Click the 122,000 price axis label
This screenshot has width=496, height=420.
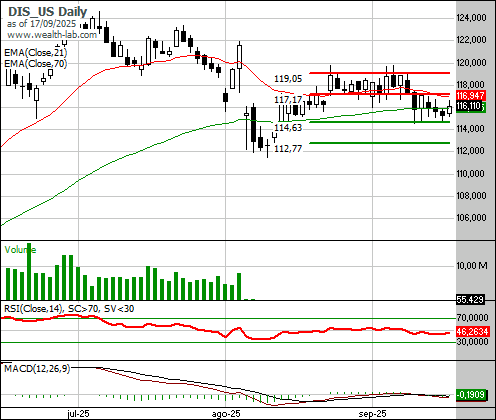pos(471,40)
